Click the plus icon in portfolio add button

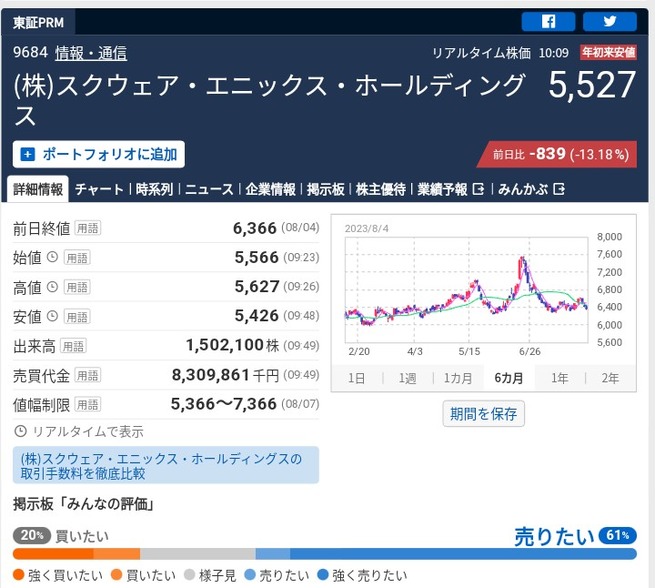click(28, 154)
